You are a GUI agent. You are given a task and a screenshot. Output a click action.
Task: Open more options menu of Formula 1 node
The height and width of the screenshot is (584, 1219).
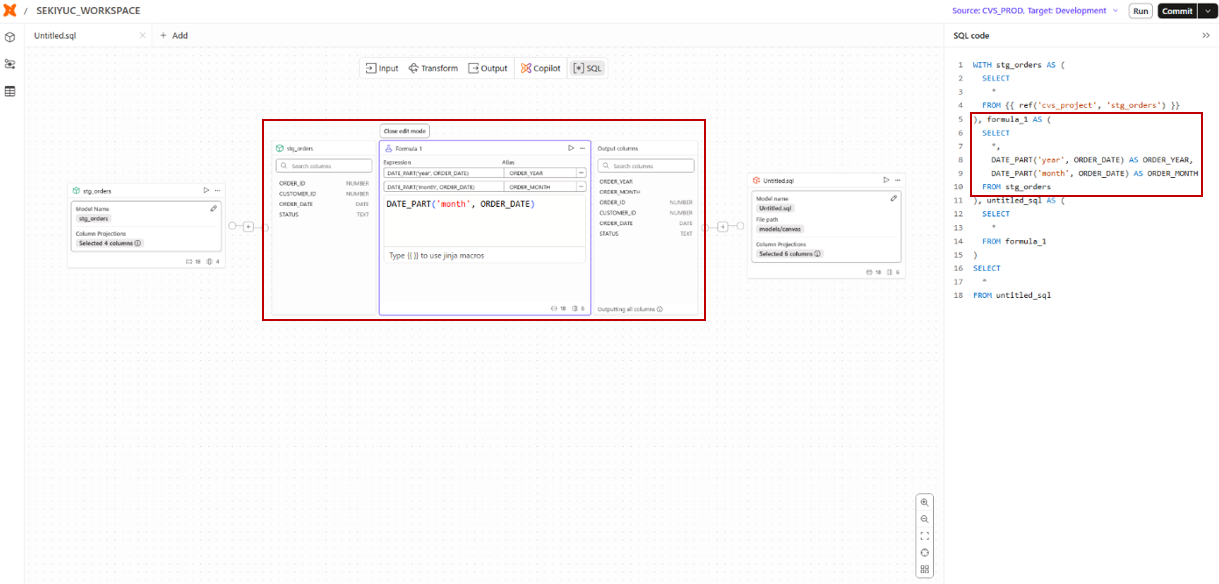point(582,148)
